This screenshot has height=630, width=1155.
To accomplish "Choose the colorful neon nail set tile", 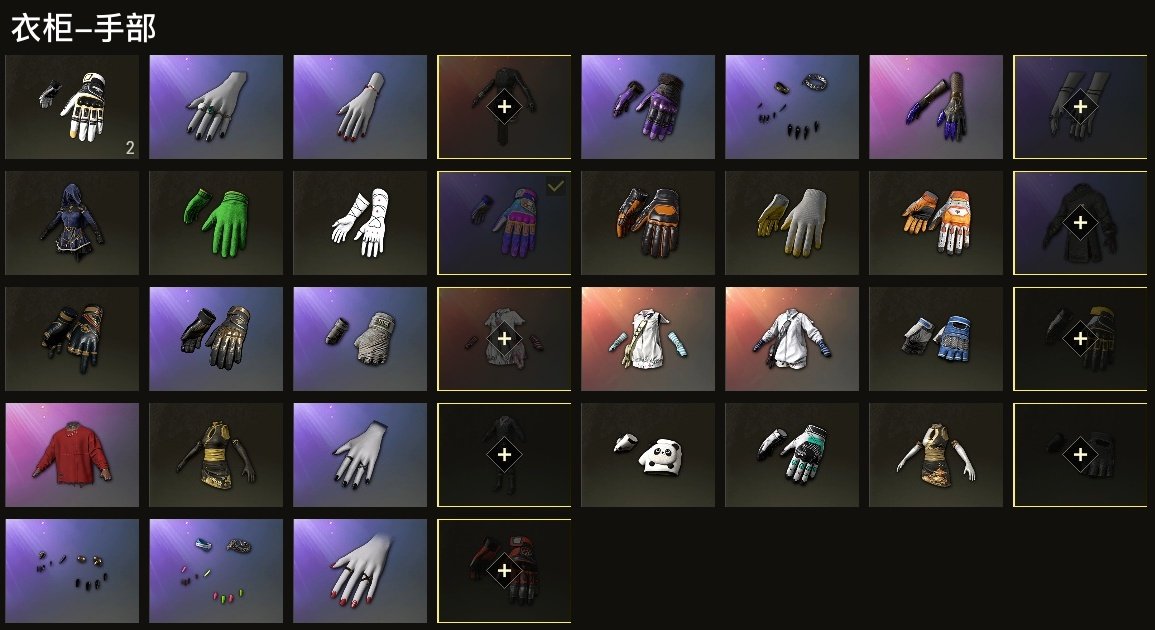I will click(216, 571).
